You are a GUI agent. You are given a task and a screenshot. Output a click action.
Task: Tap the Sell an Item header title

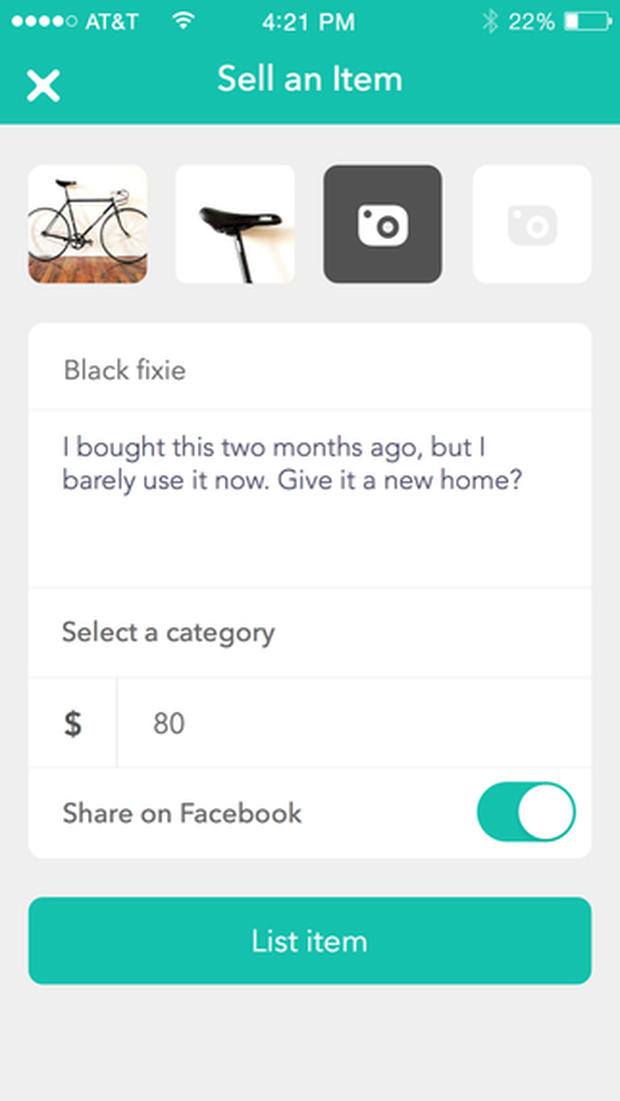pyautogui.click(x=310, y=79)
